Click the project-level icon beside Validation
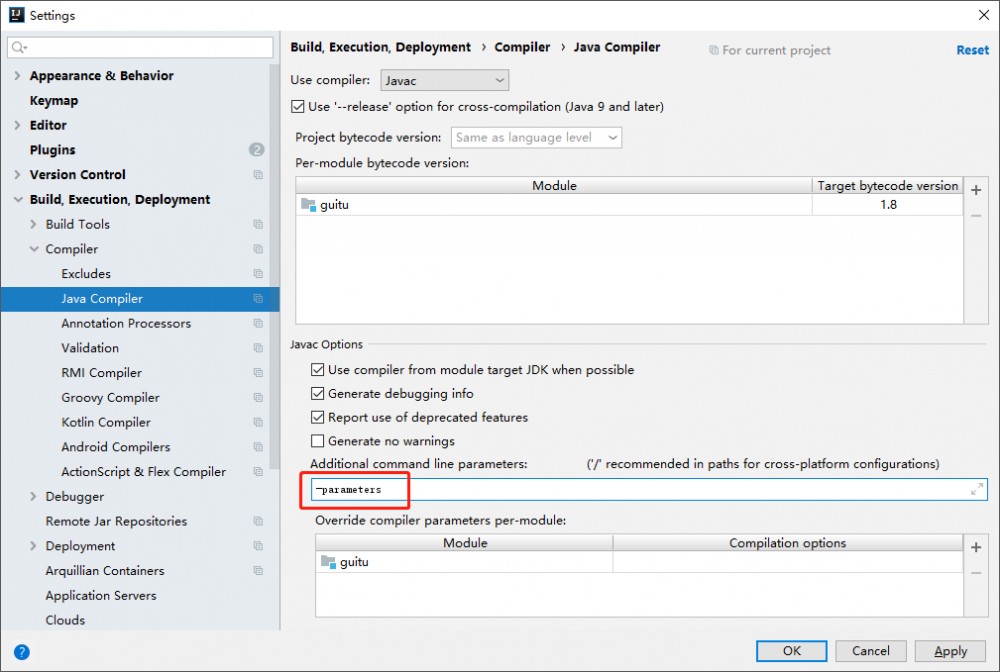This screenshot has height=672, width=1000. pyautogui.click(x=258, y=348)
